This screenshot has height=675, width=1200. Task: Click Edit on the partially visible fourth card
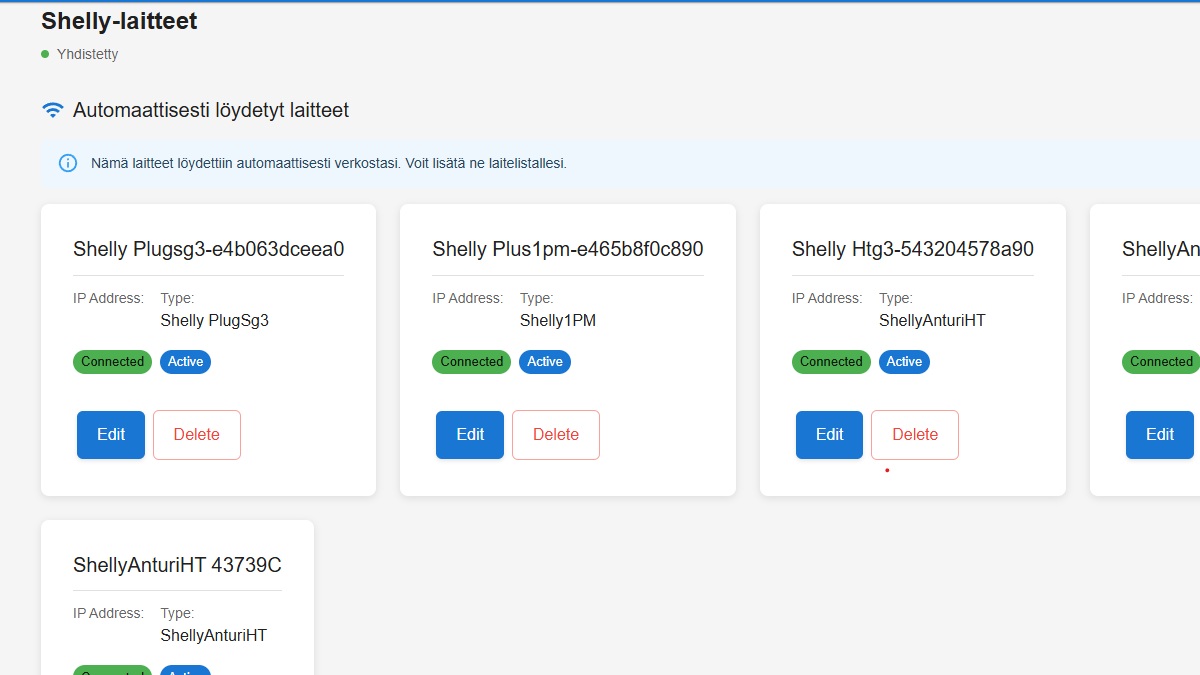click(x=1159, y=435)
